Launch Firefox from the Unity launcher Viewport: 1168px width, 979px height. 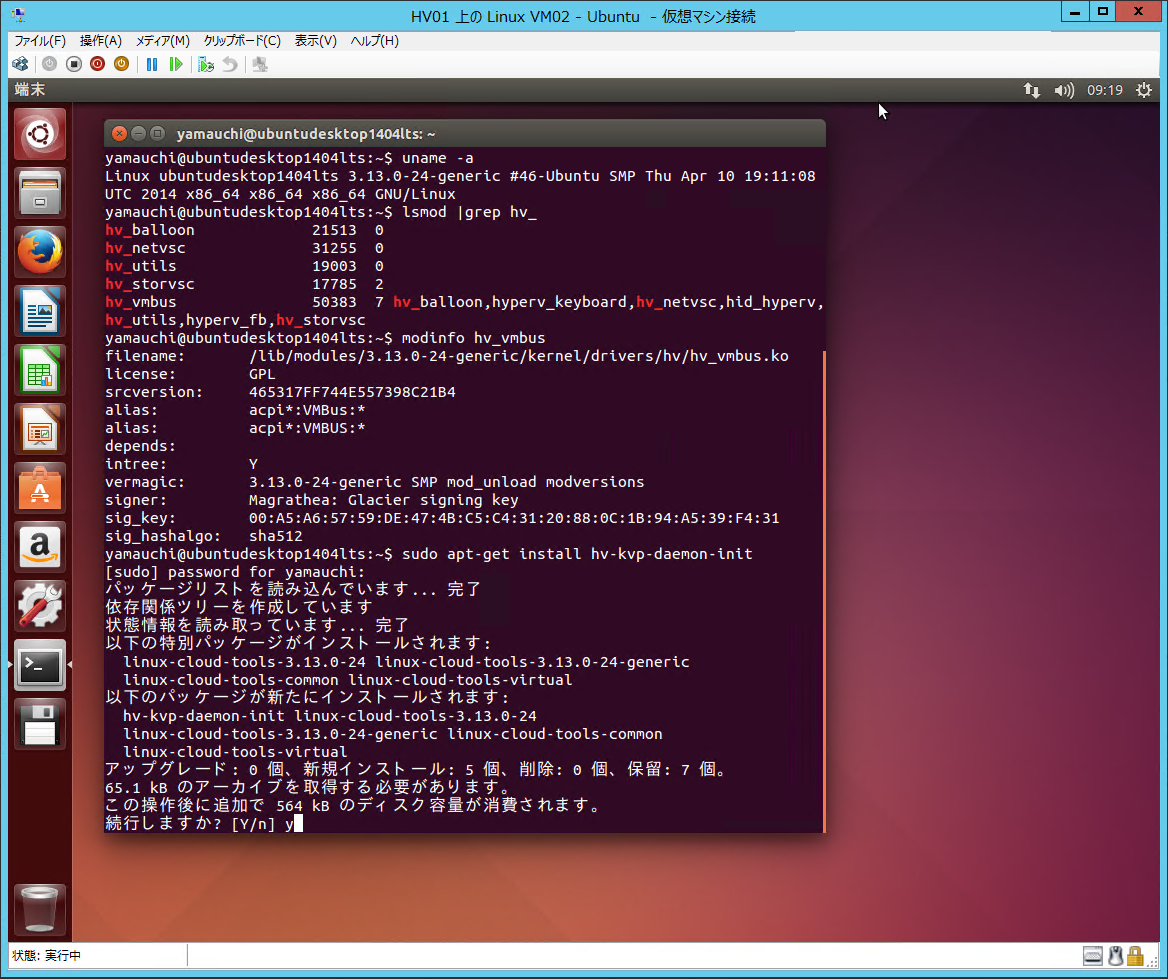click(x=40, y=252)
